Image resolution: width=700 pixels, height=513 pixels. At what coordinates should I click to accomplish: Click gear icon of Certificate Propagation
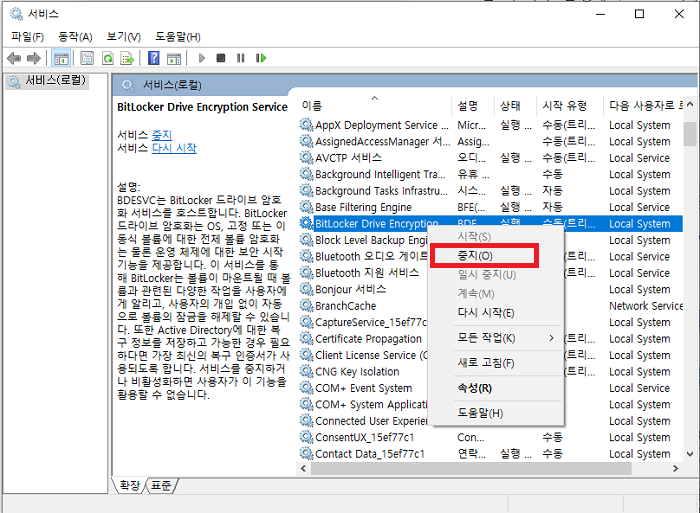306,338
